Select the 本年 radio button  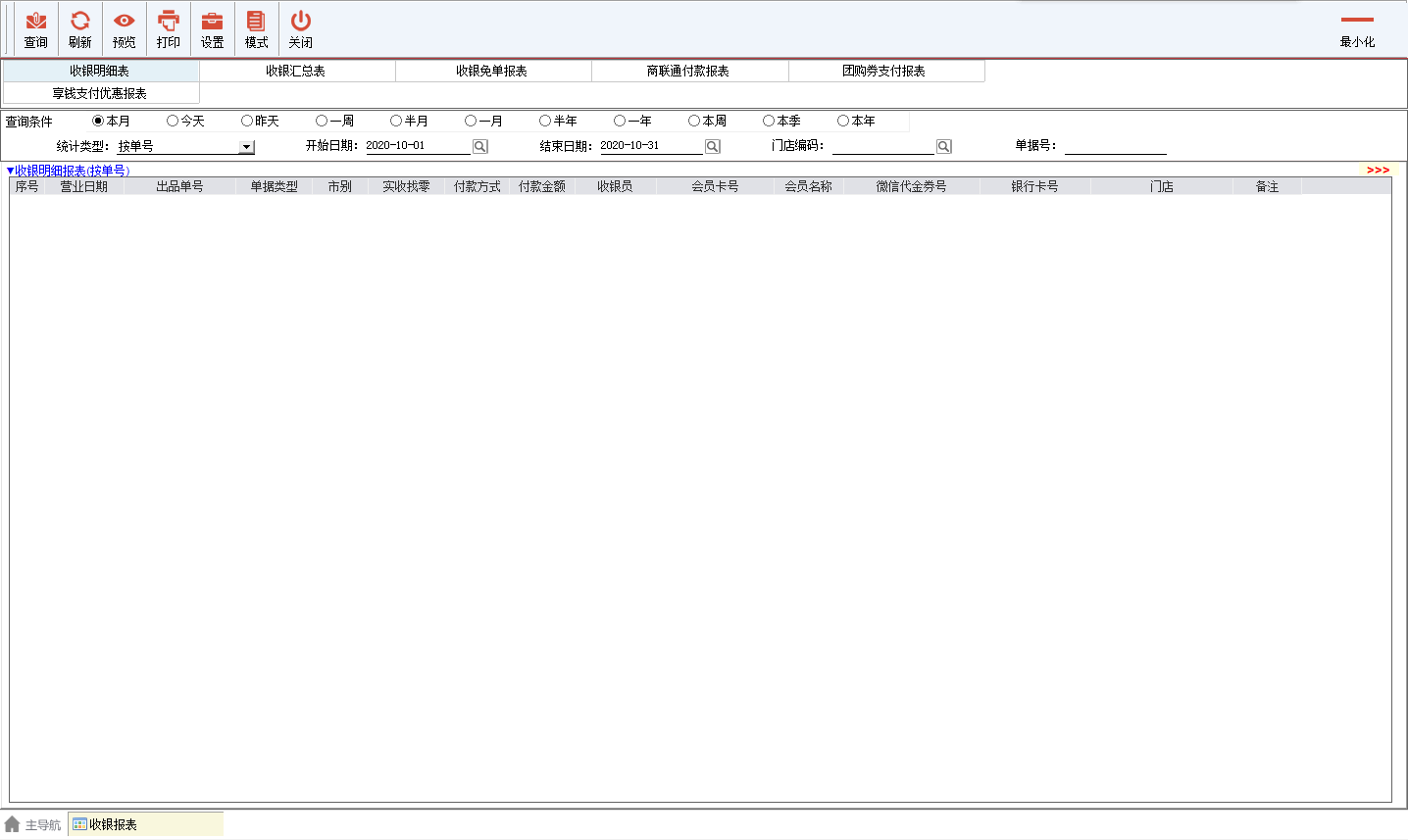(x=843, y=121)
